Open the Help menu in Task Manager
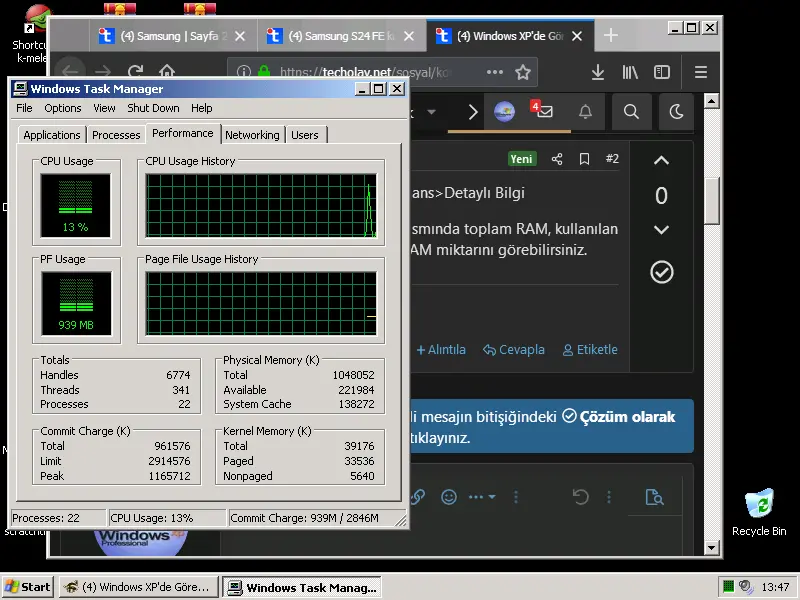 coord(202,108)
